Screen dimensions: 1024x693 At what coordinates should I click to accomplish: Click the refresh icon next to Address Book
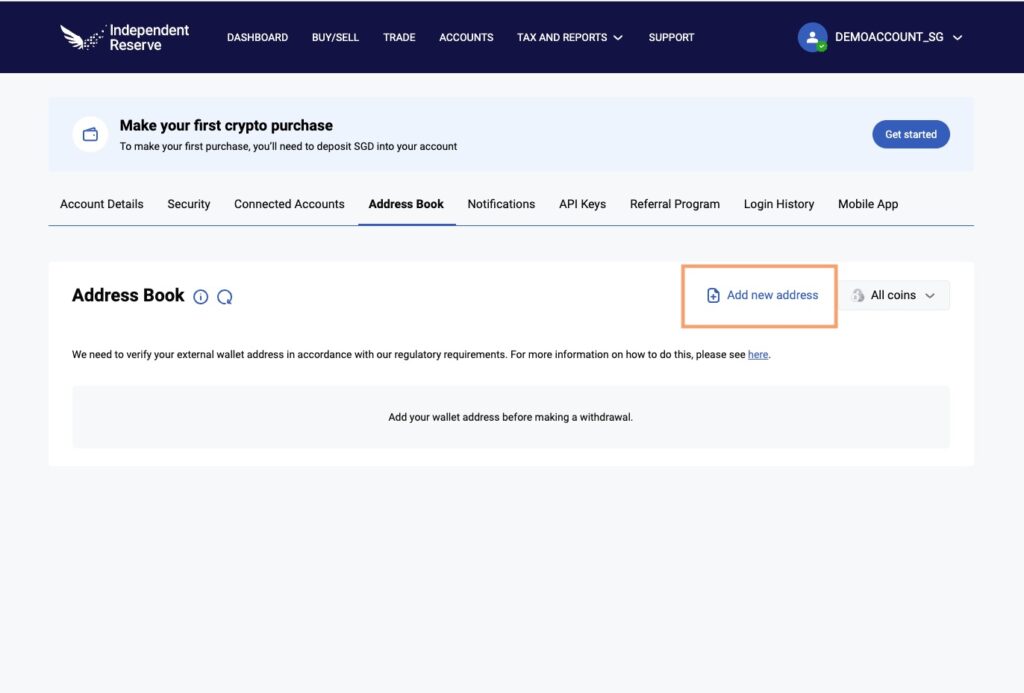pos(225,296)
